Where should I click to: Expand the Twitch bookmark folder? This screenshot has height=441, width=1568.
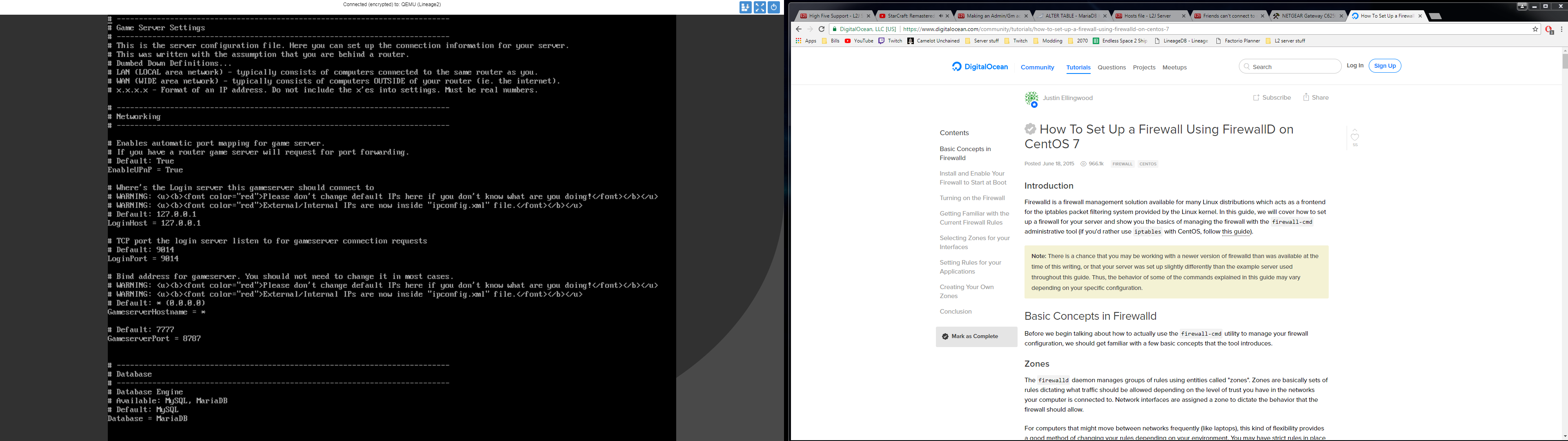pos(1016,41)
